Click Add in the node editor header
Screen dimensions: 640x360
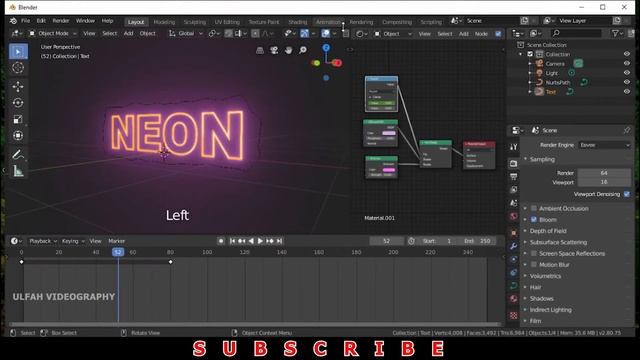tap(464, 34)
